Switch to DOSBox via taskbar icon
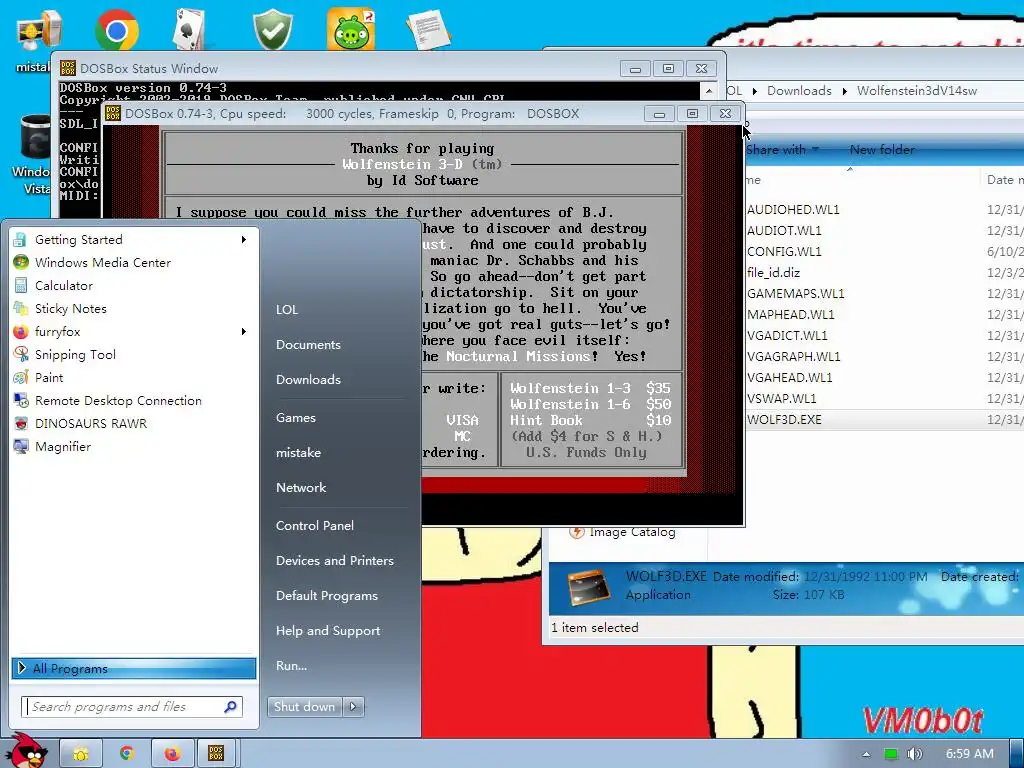This screenshot has width=1024, height=768. pyautogui.click(x=216, y=754)
